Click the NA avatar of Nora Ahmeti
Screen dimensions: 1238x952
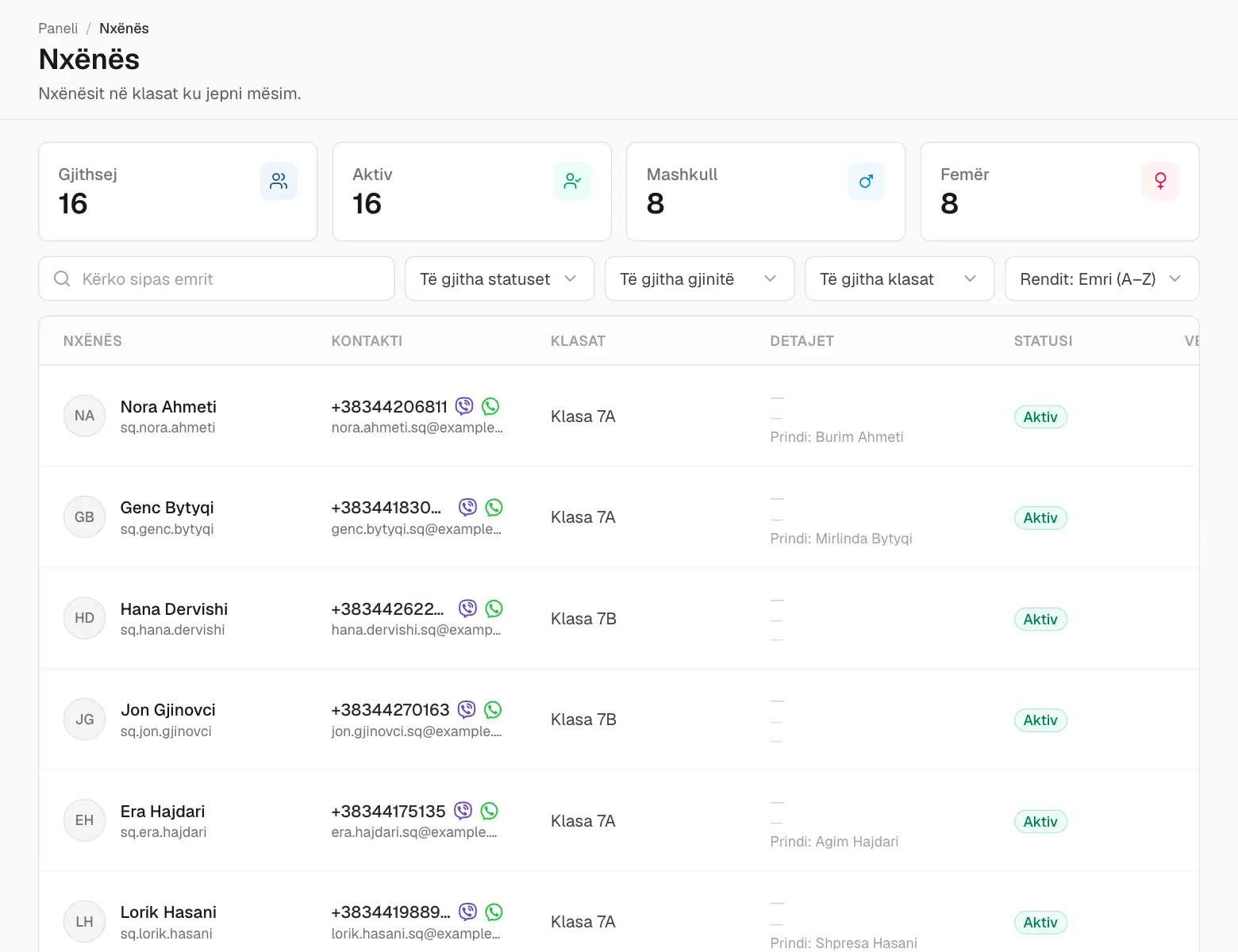tap(84, 416)
